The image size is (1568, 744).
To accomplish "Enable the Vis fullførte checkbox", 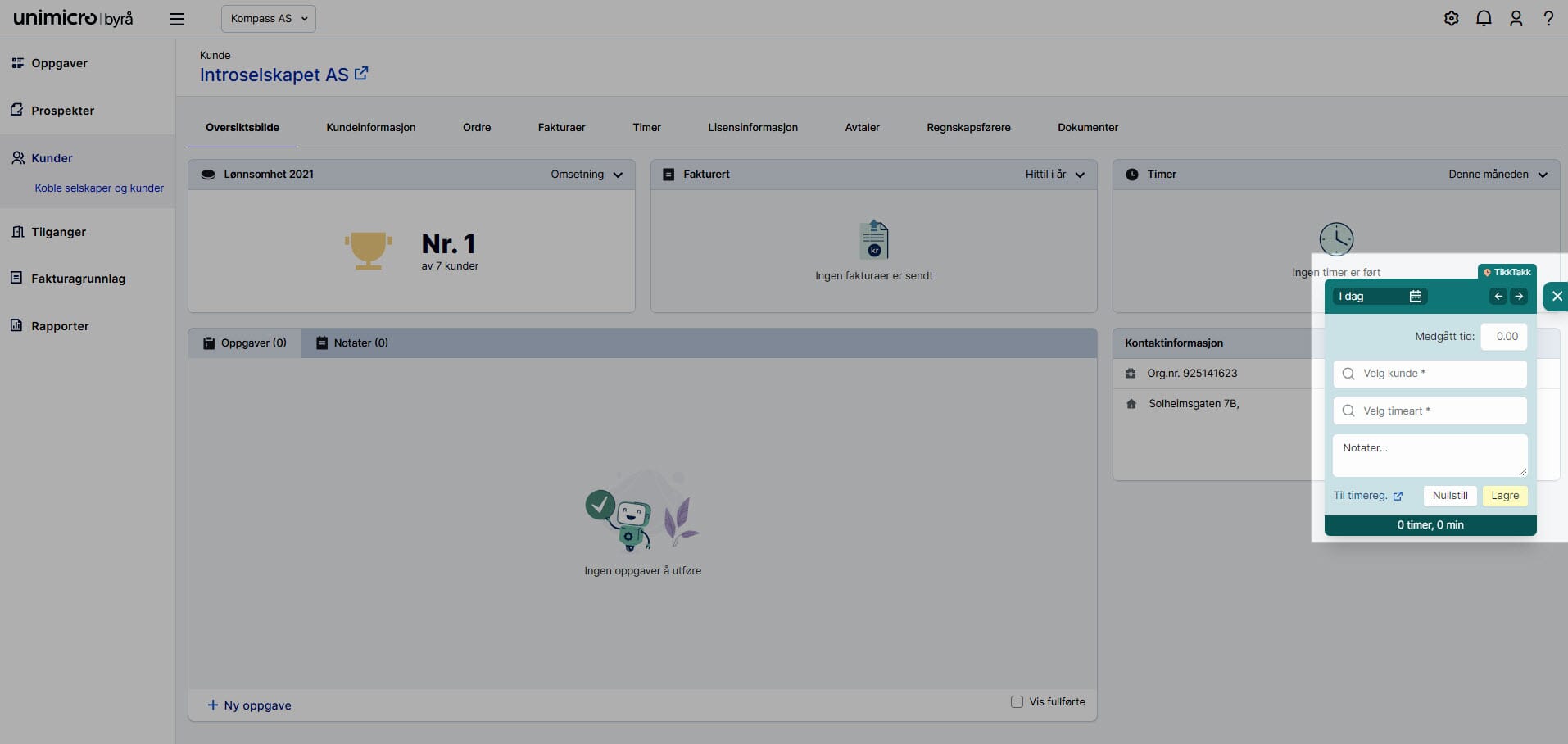I will pyautogui.click(x=1017, y=701).
